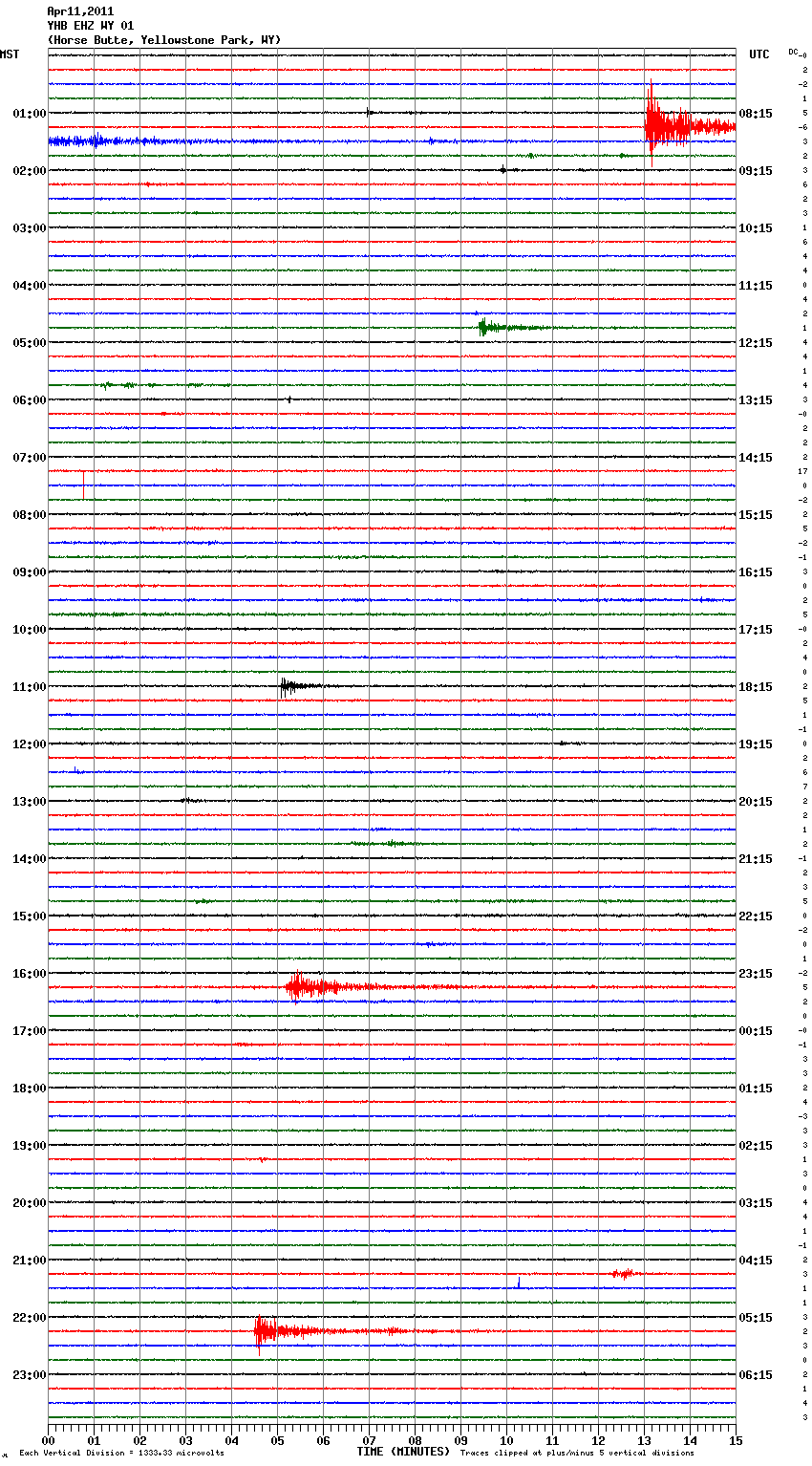Click the Horse Butte, Yellowstone Park location text

pos(163,40)
